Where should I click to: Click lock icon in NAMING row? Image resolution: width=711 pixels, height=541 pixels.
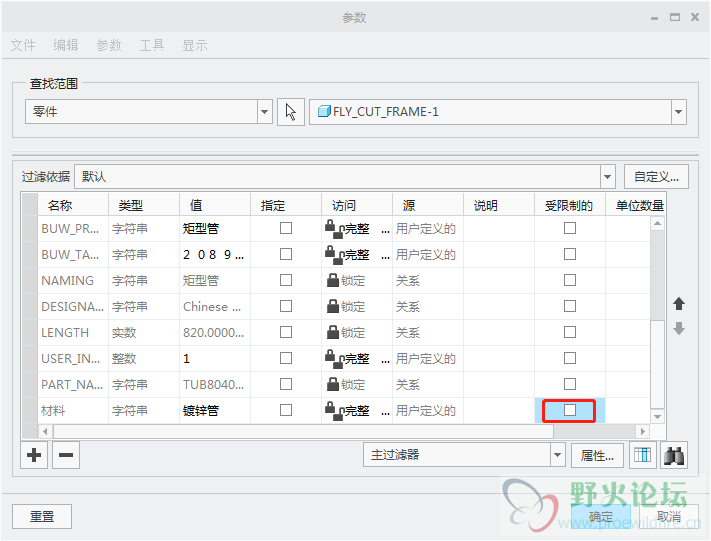[333, 280]
